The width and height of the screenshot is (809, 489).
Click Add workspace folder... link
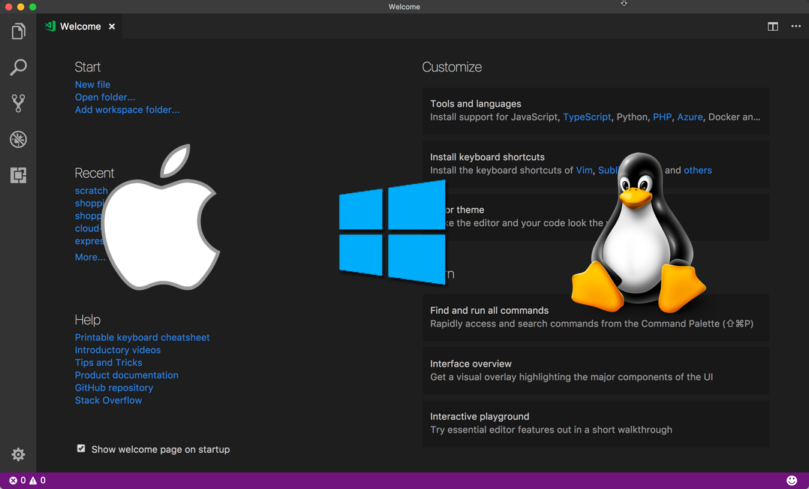[127, 110]
